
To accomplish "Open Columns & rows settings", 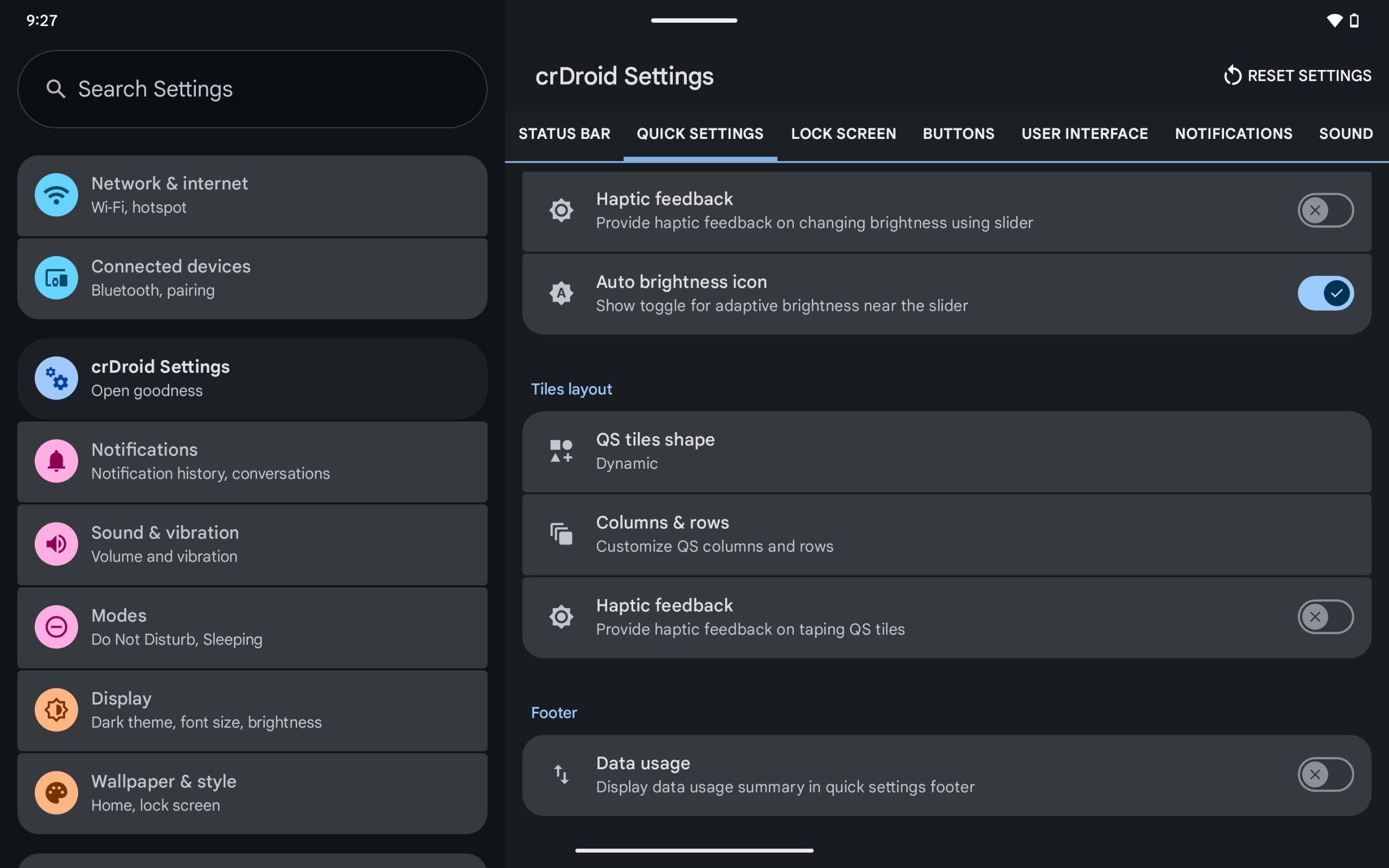I will click(946, 534).
